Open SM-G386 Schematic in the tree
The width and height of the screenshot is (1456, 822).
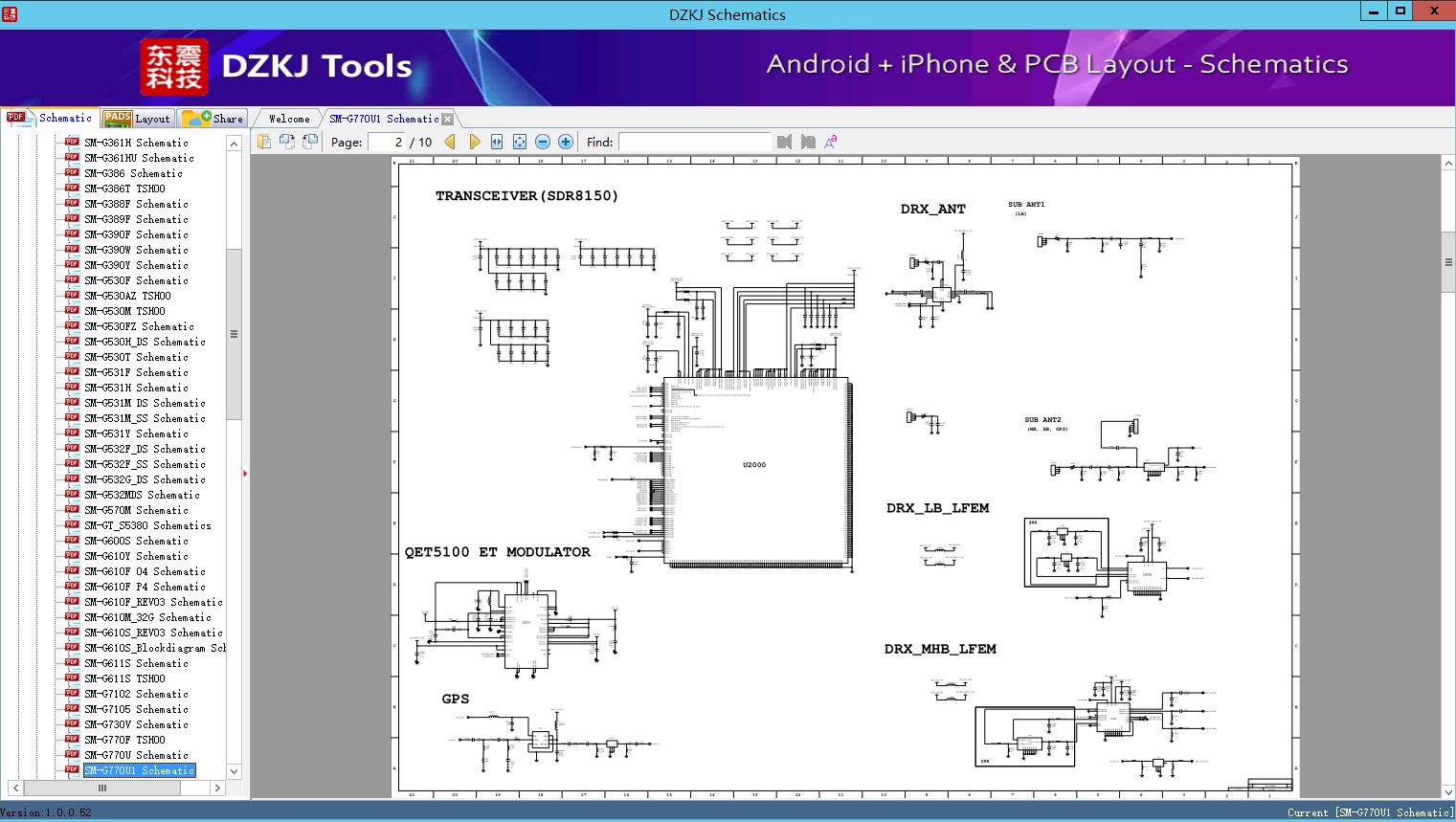pos(133,173)
